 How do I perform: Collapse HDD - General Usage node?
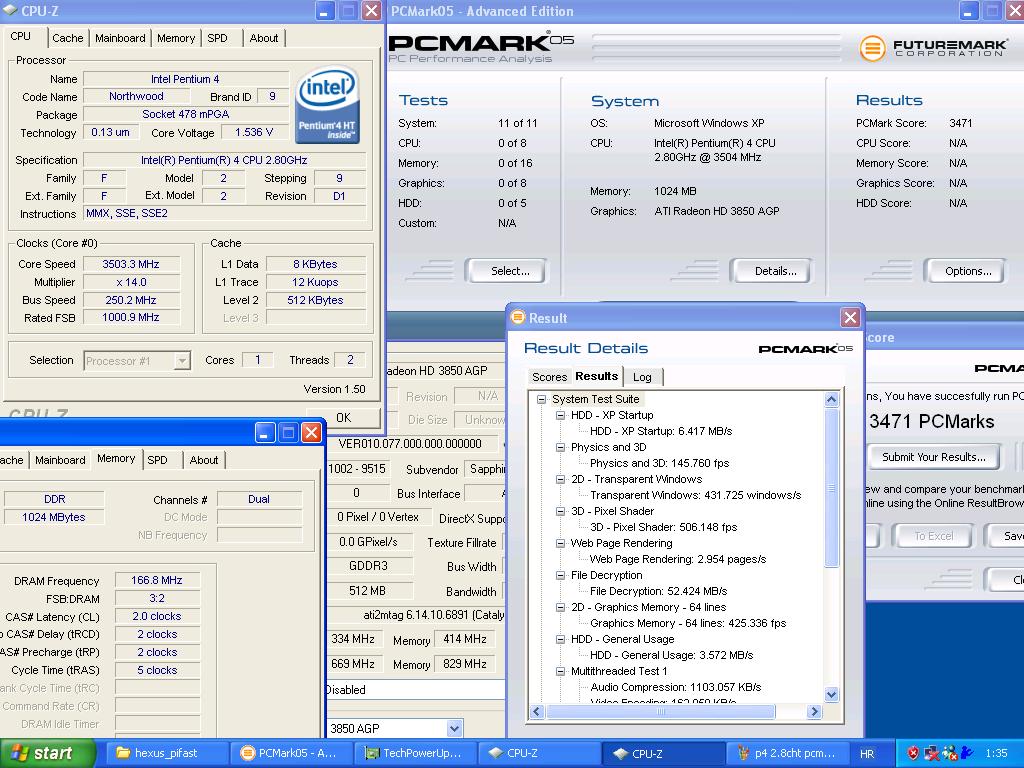[560, 639]
